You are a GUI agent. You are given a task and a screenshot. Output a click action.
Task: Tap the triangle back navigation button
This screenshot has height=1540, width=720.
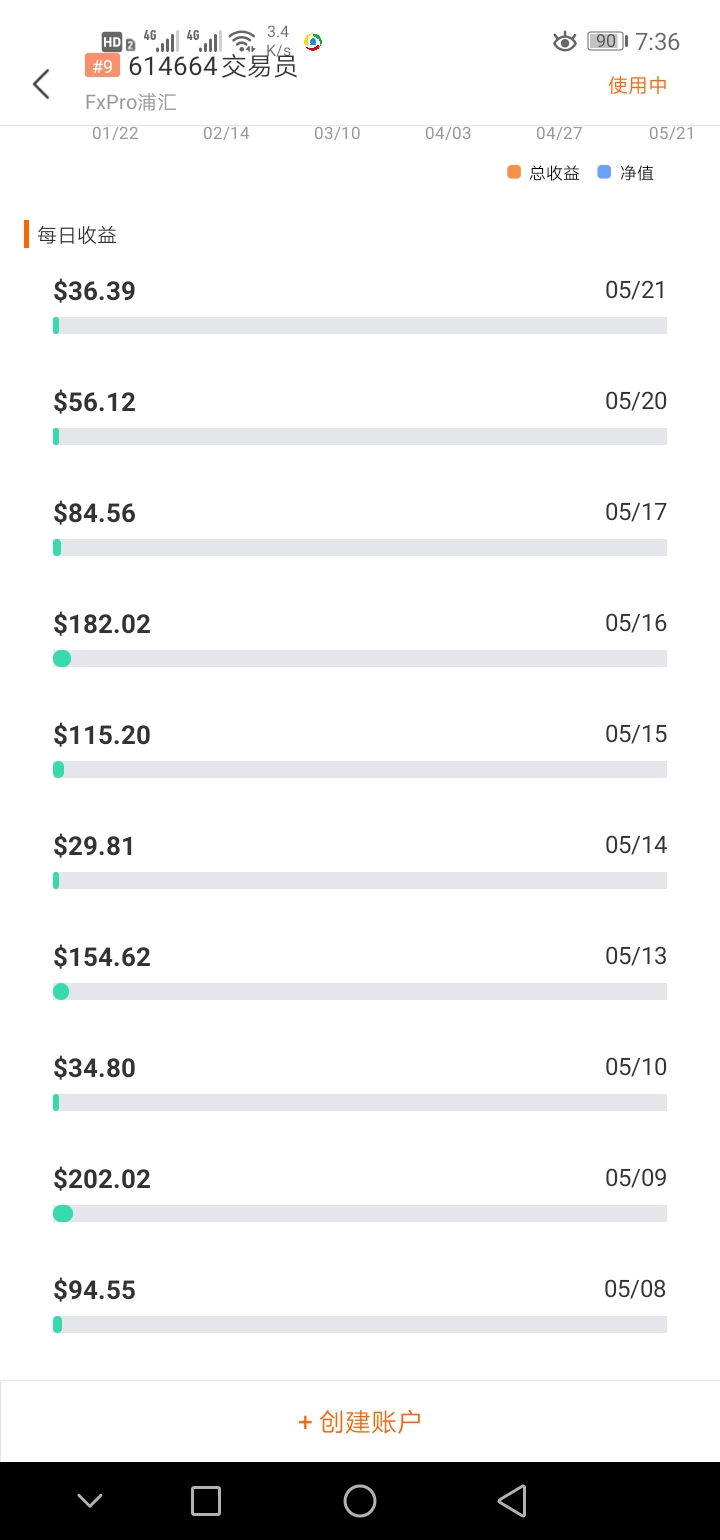point(512,1500)
